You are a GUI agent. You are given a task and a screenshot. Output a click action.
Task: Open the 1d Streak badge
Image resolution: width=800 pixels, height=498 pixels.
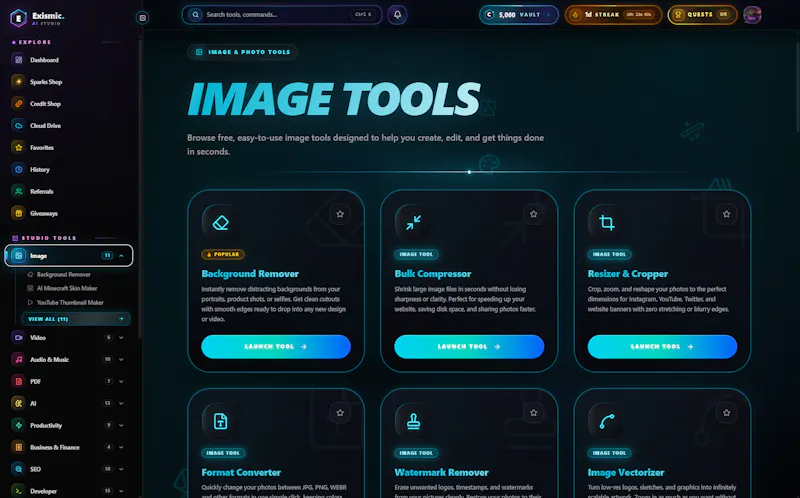coord(613,15)
